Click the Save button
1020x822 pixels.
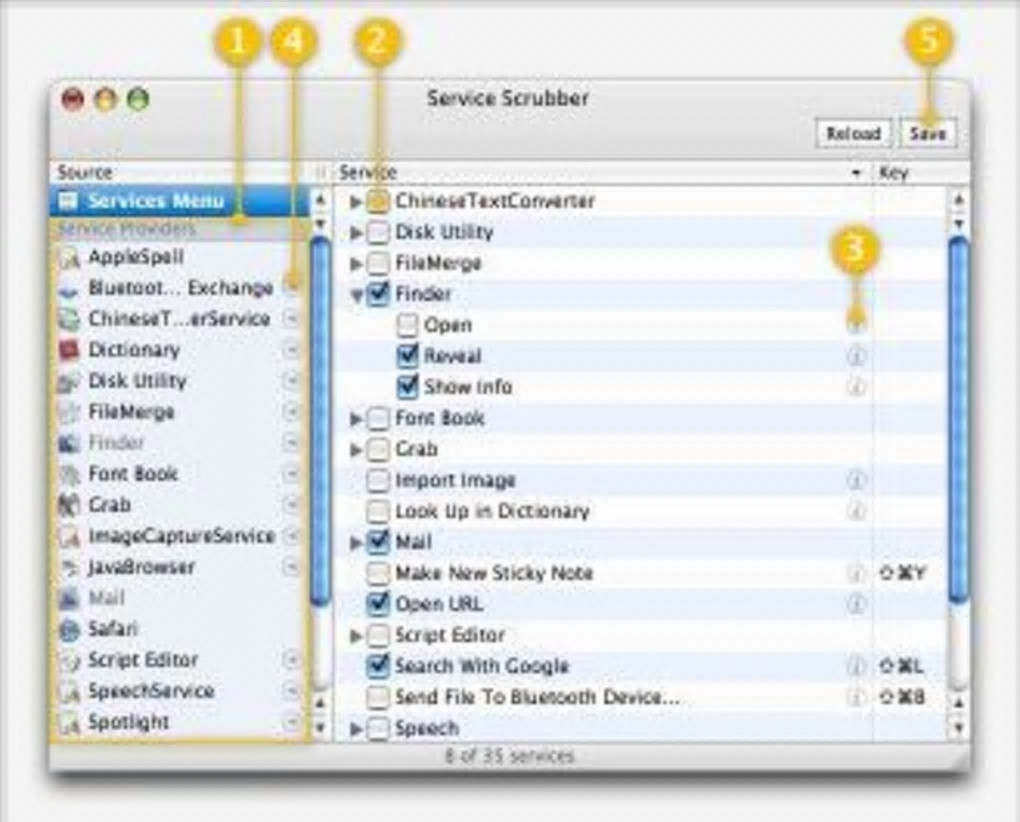928,133
